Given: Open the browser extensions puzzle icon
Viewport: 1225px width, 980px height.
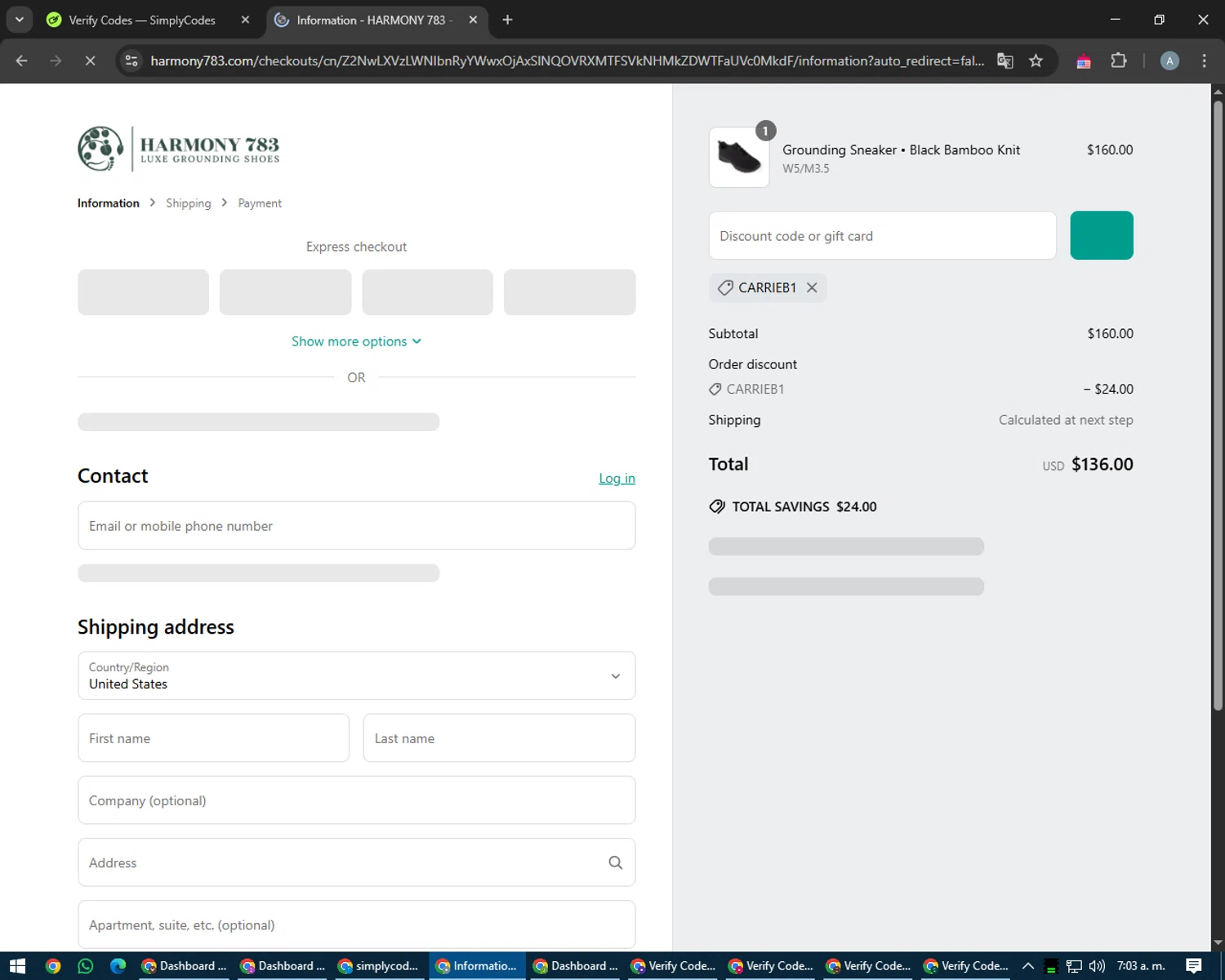Looking at the screenshot, I should pyautogui.click(x=1119, y=60).
